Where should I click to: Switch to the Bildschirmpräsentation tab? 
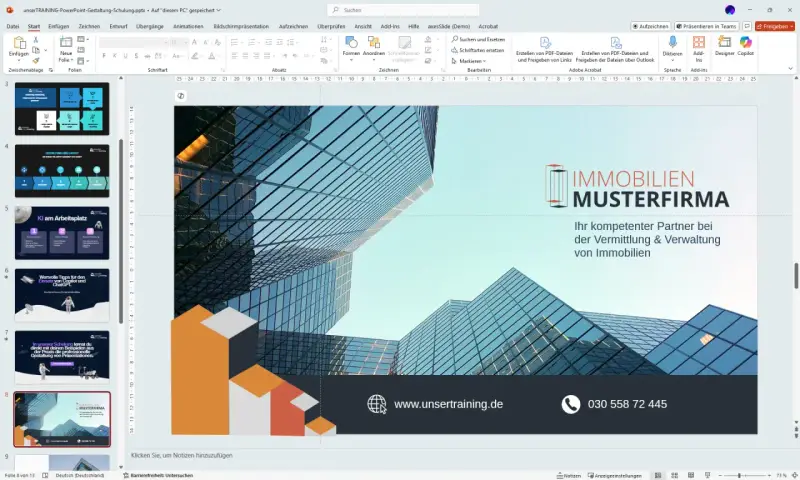241,26
